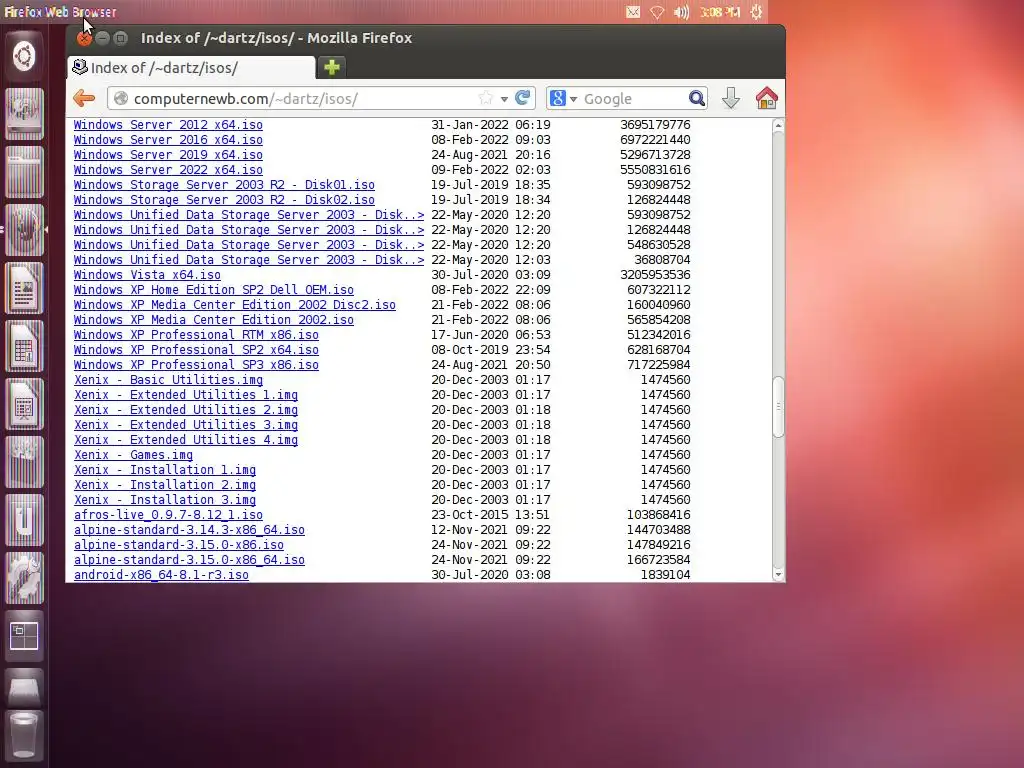This screenshot has height=768, width=1024.
Task: Open Windows XP Home Edition SP2 Dell OEM.iso
Action: (214, 290)
